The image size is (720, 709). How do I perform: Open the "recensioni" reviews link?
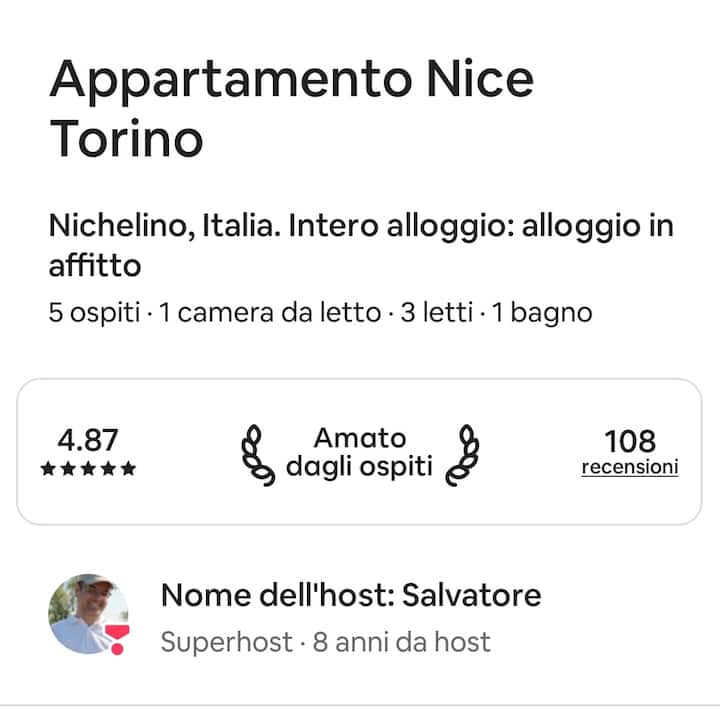[x=630, y=467]
